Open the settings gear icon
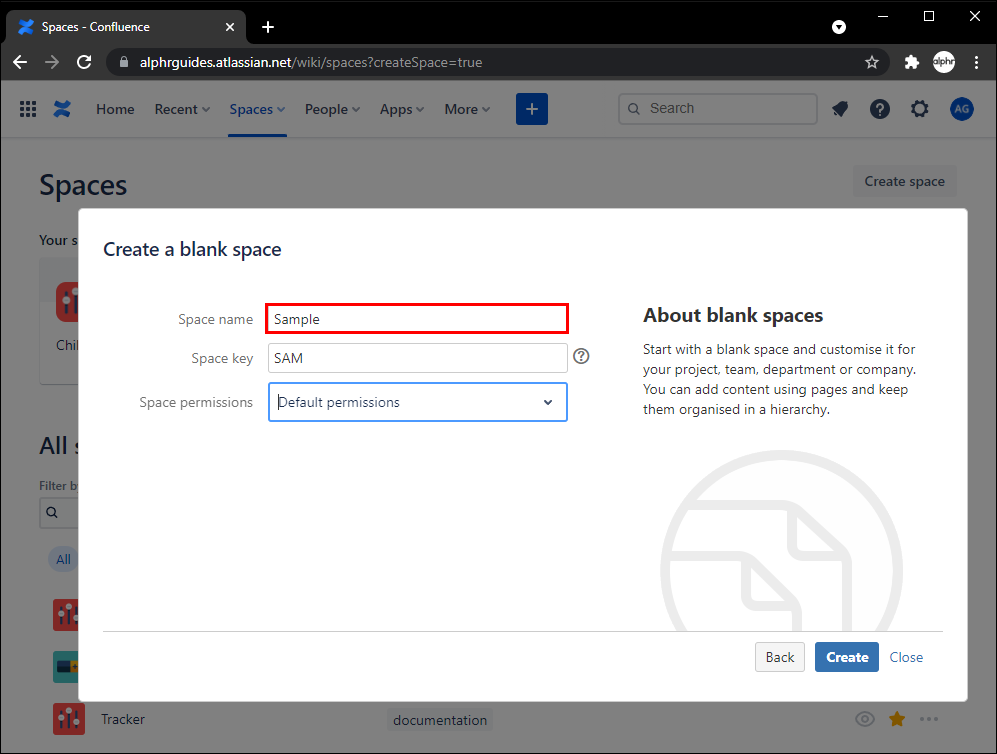 pos(920,109)
